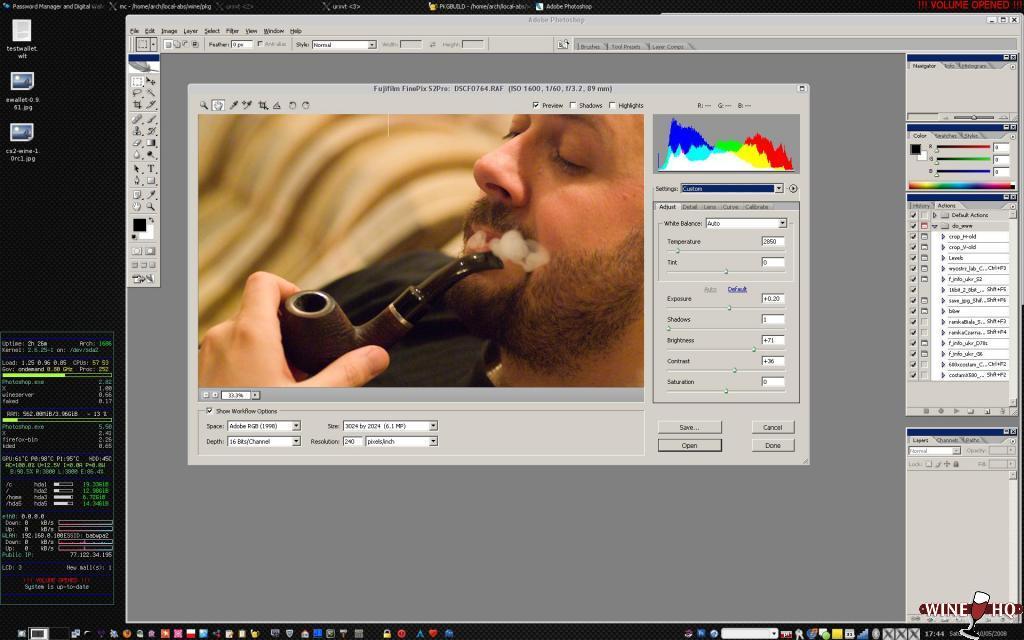1024x640 pixels.
Task: Select the Hand tool in Photoshop toolbox
Action: [x=137, y=206]
